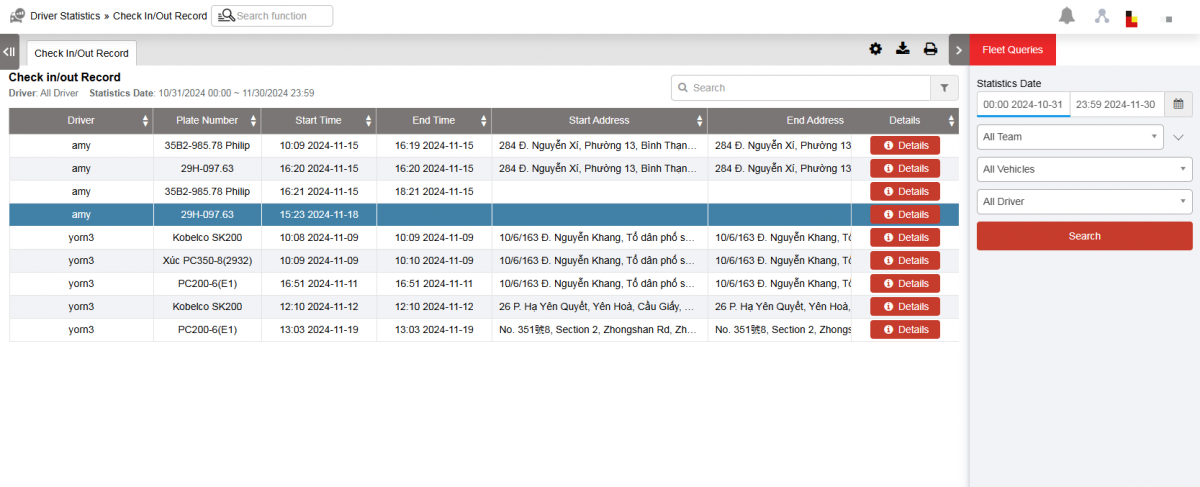Image resolution: width=1200 pixels, height=487 pixels.
Task: Click the language flag icon
Action: (x=1132, y=18)
